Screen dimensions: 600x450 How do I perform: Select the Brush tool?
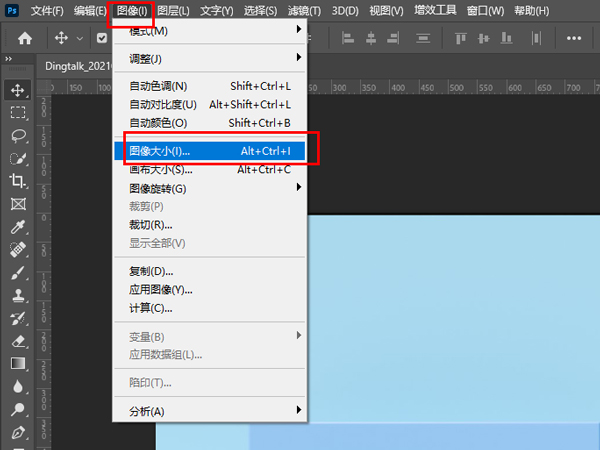(17, 272)
